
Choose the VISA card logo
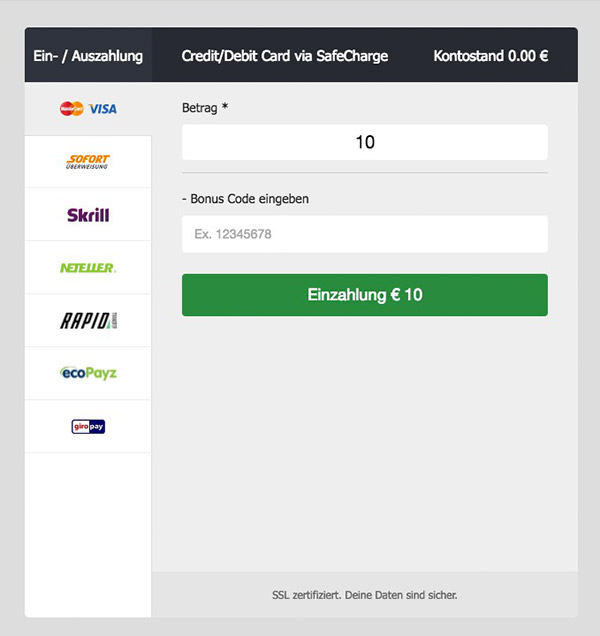(x=103, y=109)
